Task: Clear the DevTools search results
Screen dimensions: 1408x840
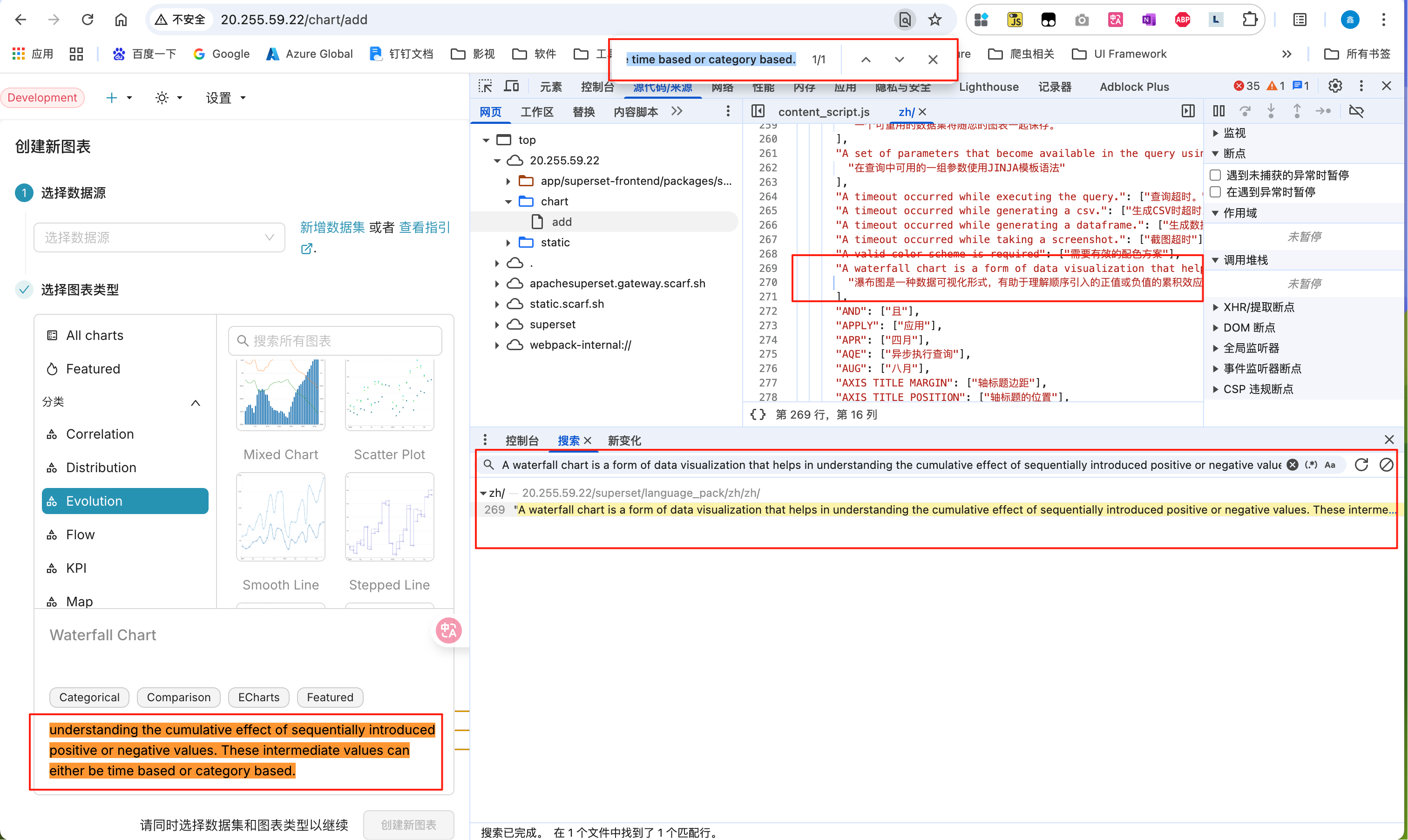Action: pos(1387,465)
